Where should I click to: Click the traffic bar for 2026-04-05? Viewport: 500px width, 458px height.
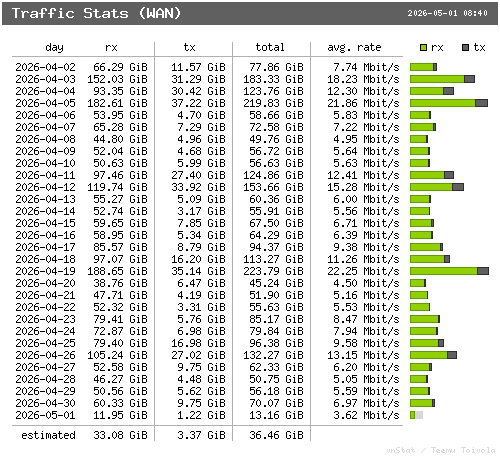pos(449,103)
